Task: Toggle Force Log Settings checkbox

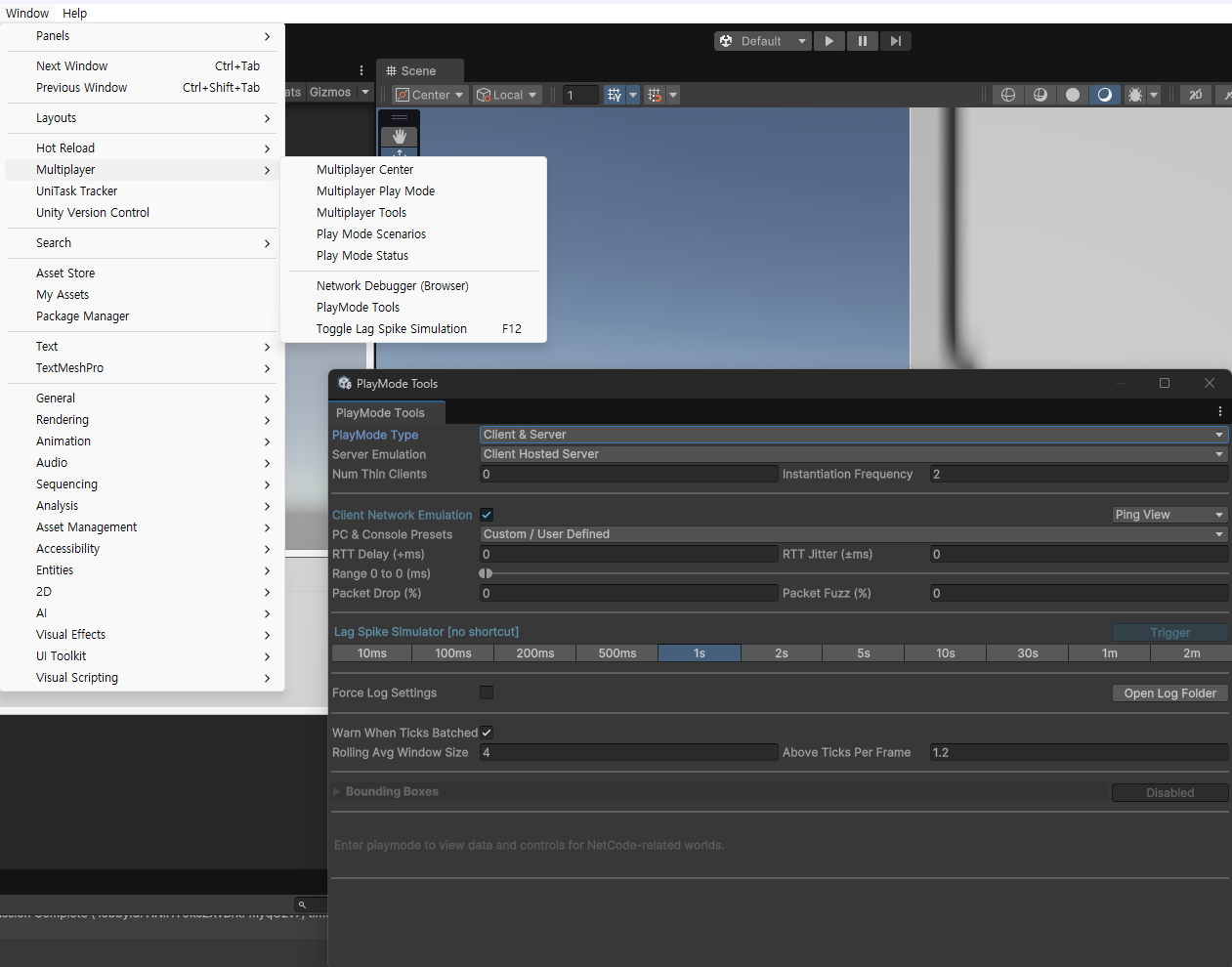Action: coord(487,693)
